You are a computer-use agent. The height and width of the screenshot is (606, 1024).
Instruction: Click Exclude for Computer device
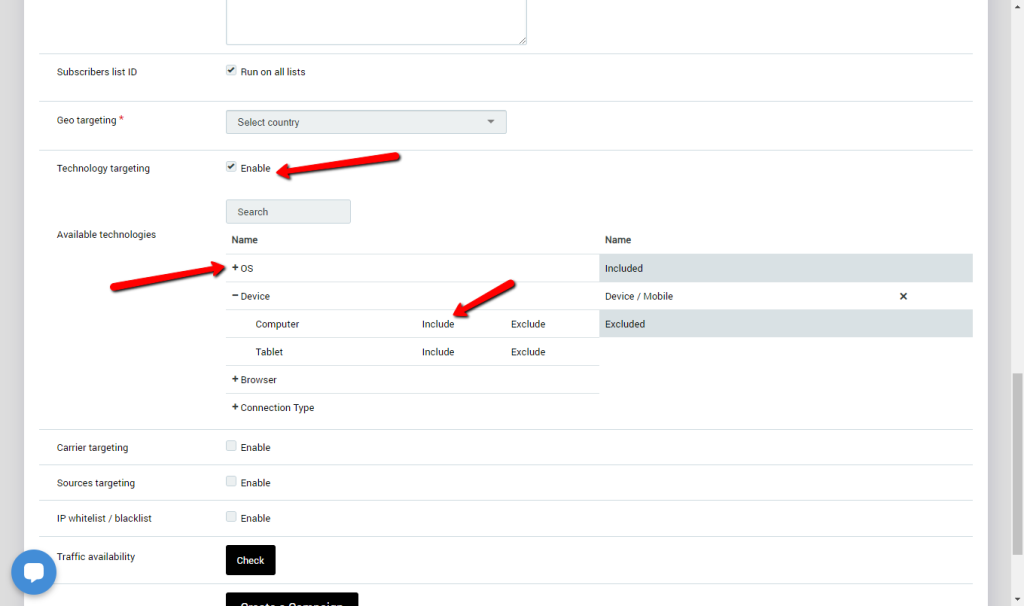(x=528, y=324)
